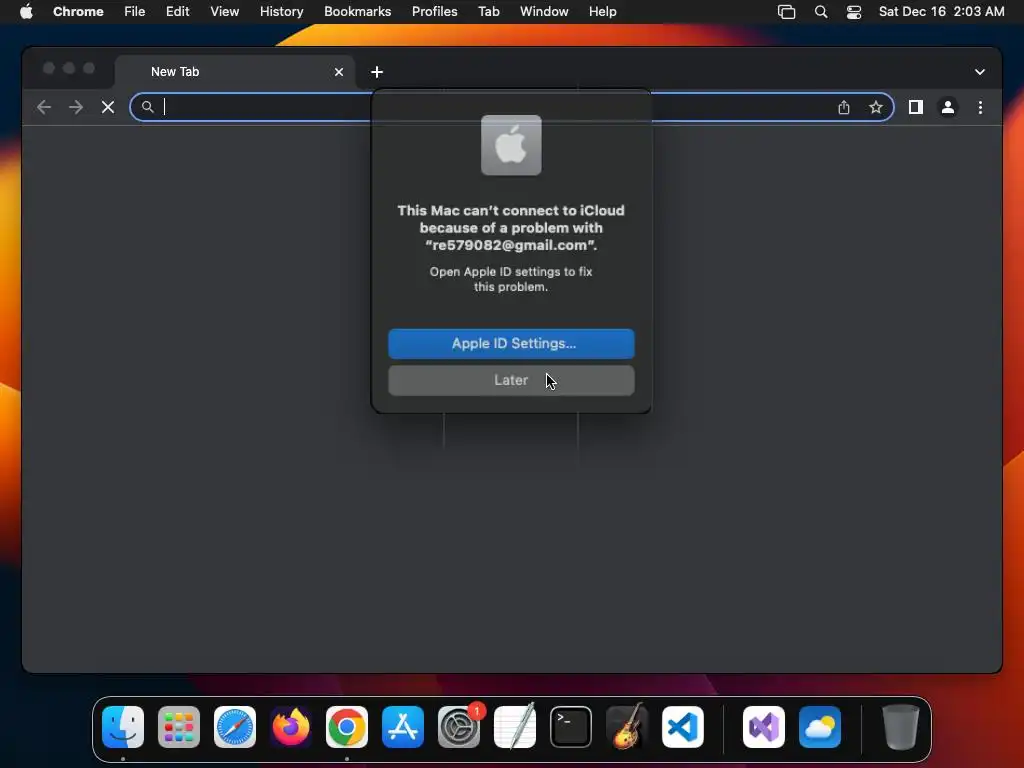
Task: Open the Trash in the dock
Action: (901, 727)
